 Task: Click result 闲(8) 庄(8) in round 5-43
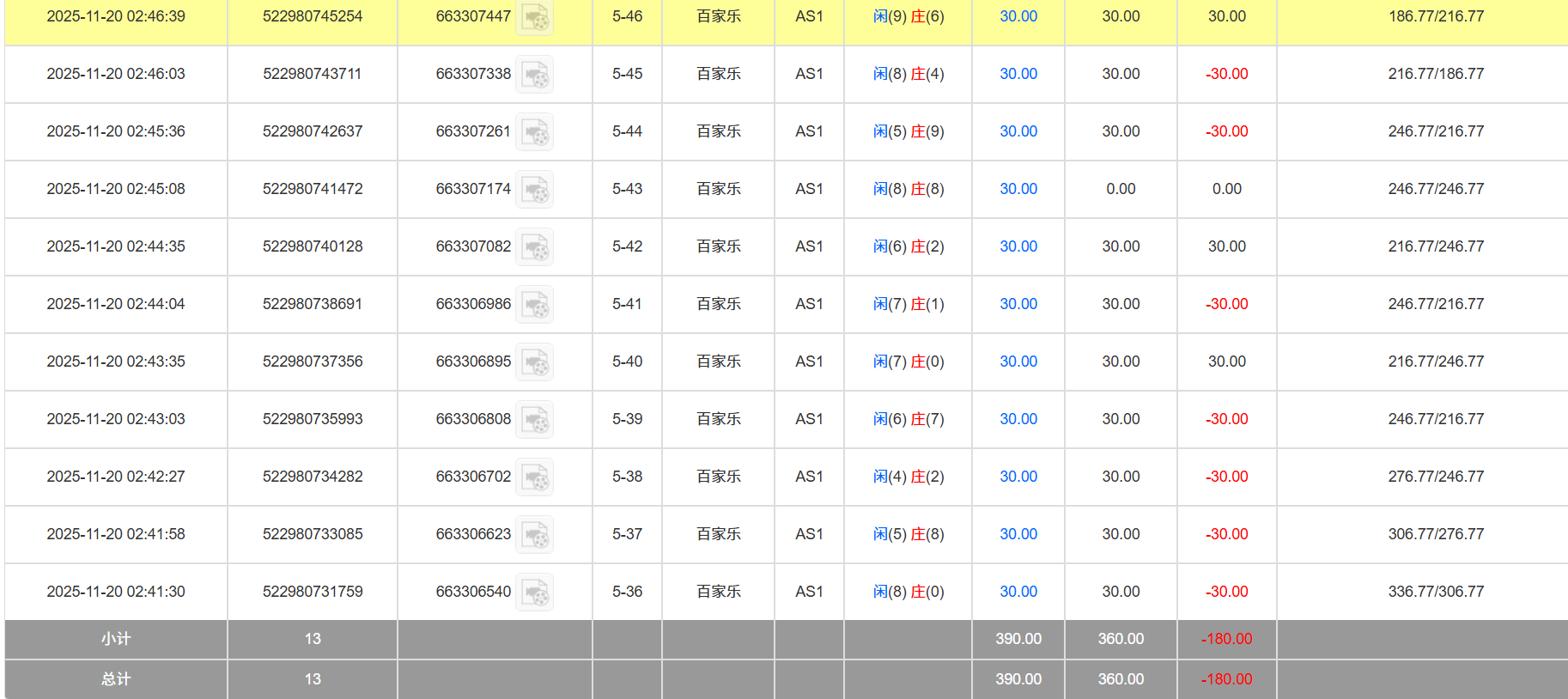click(908, 189)
